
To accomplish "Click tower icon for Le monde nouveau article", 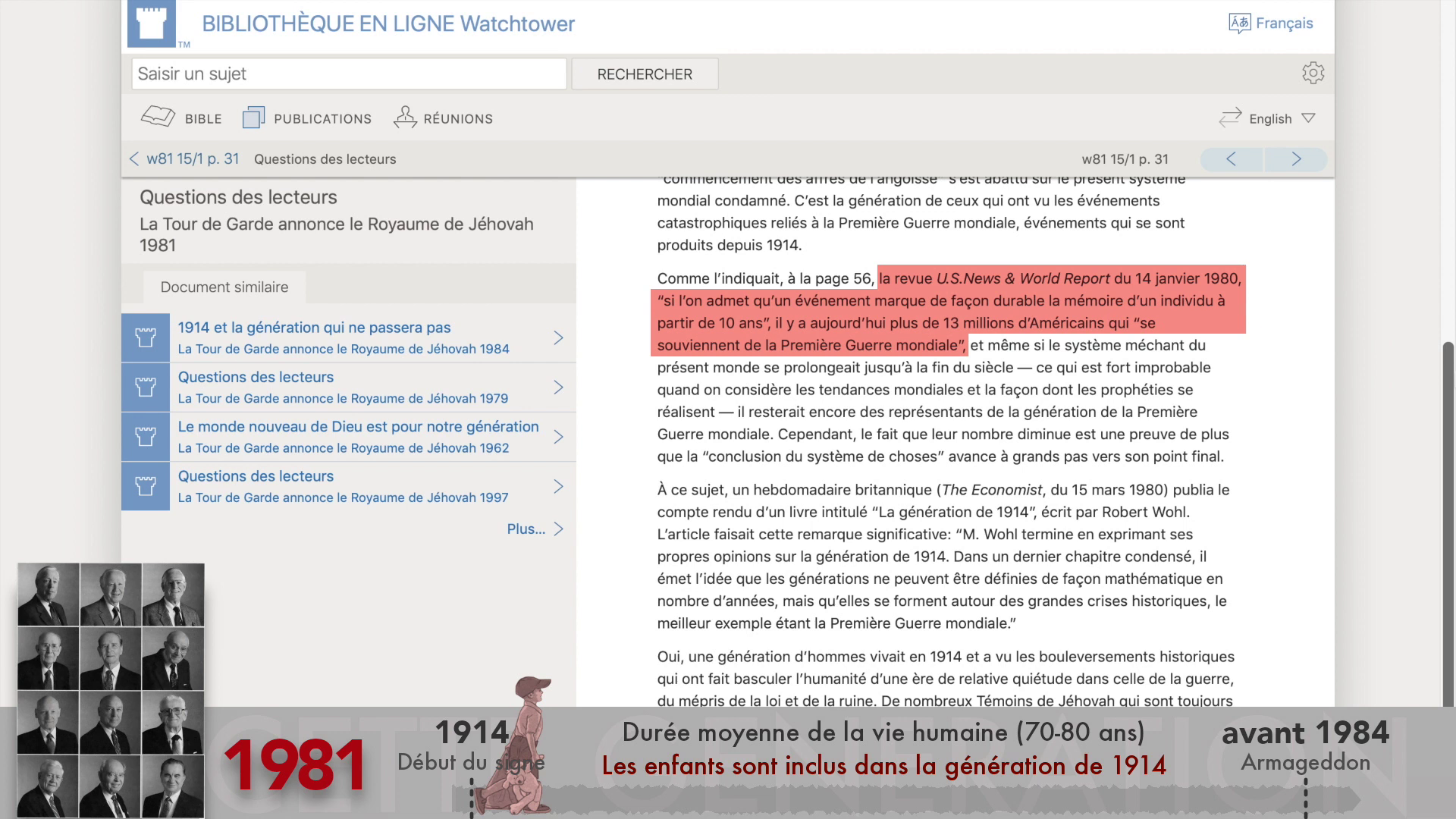I will pos(146,437).
